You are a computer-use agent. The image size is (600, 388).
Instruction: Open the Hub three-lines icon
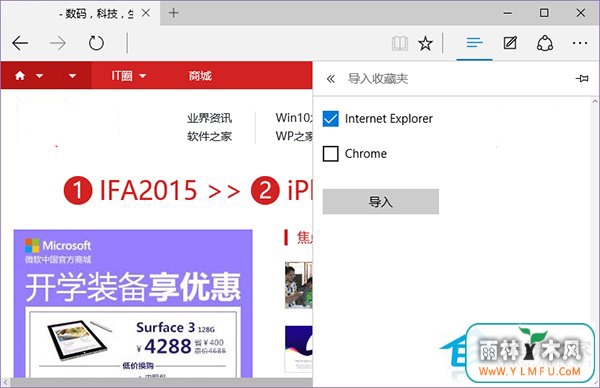tap(474, 42)
